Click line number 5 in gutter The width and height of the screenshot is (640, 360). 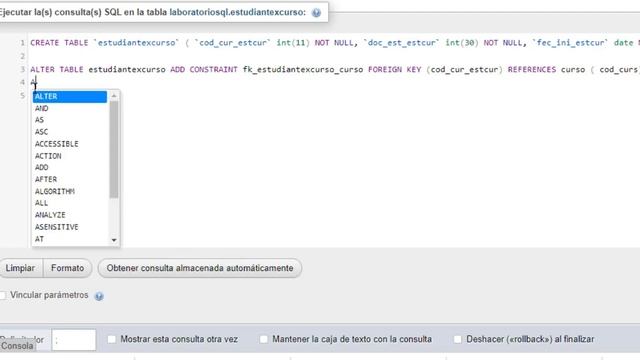point(22,96)
